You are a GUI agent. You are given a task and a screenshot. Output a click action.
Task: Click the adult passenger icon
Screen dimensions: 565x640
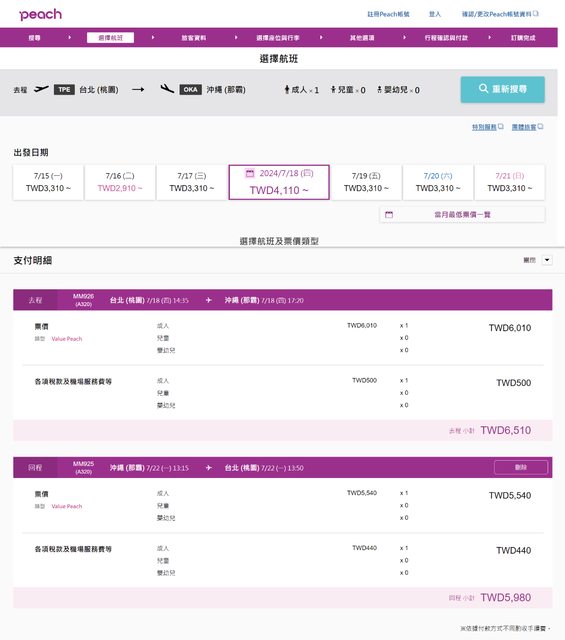click(287, 89)
